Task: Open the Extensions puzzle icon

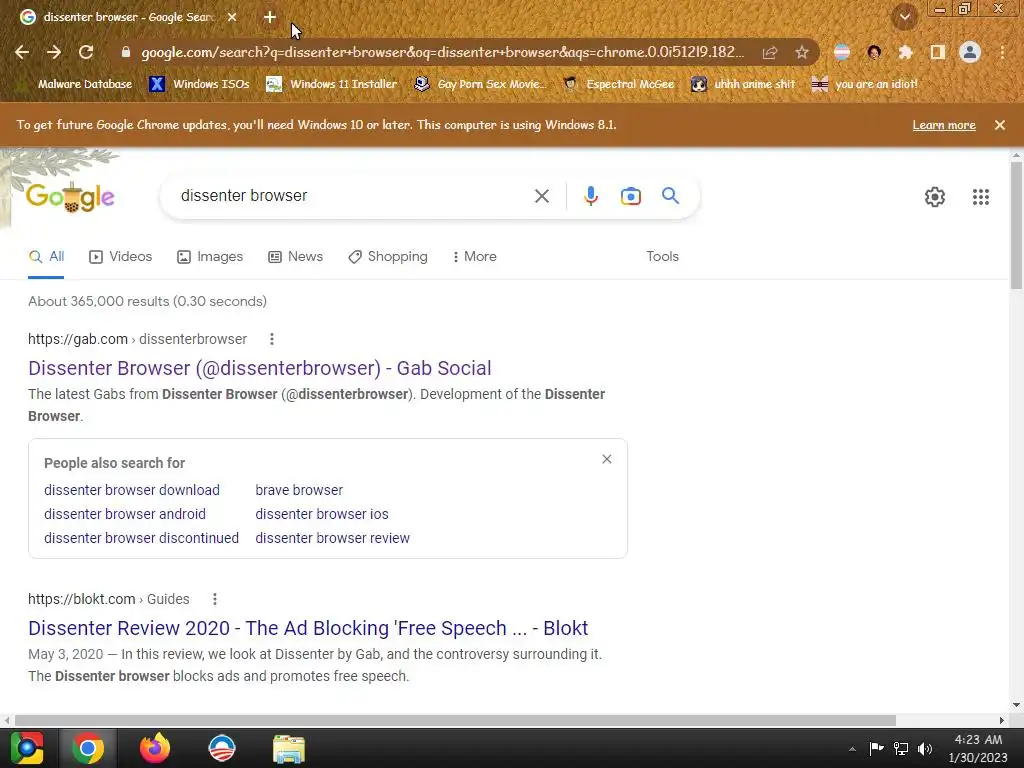Action: click(x=905, y=52)
